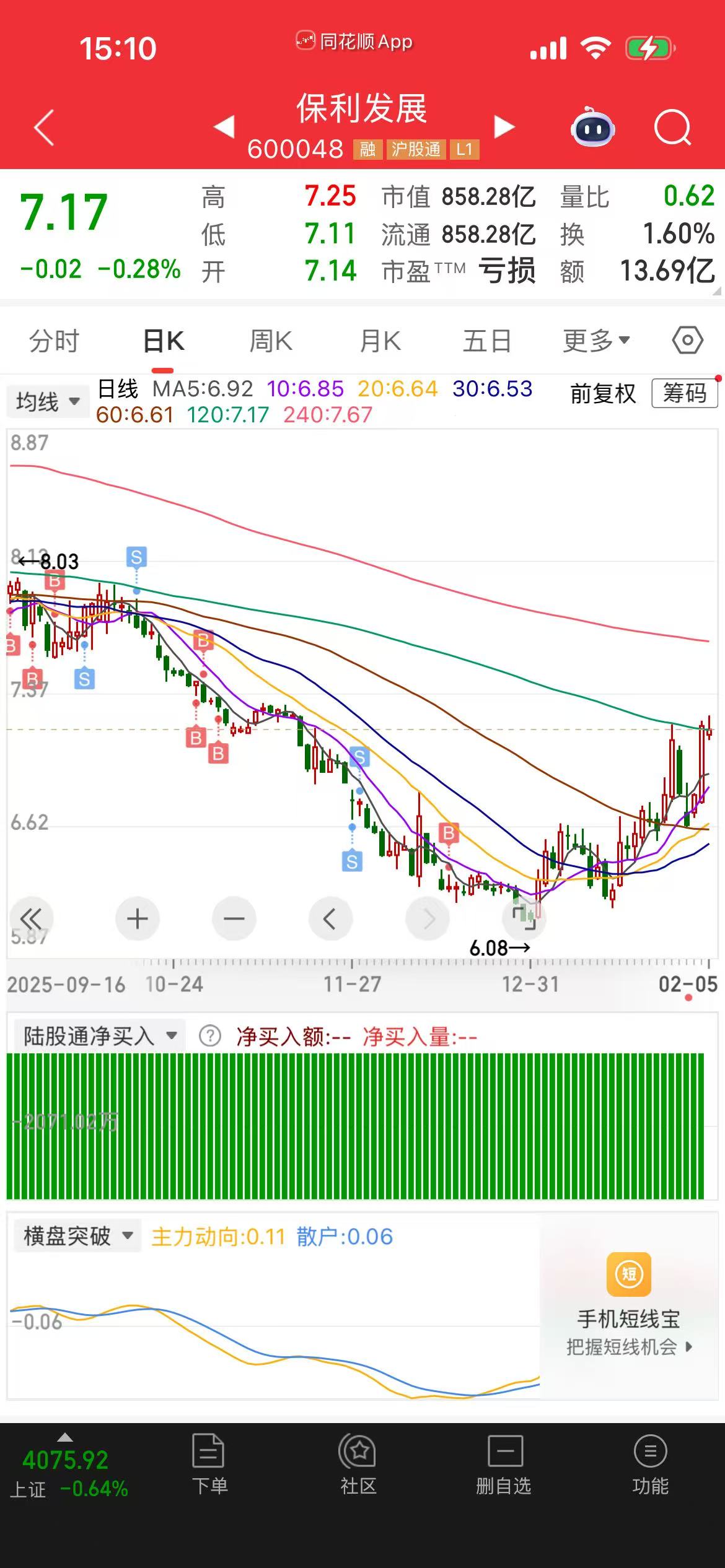Select the 日K tab

tap(164, 341)
